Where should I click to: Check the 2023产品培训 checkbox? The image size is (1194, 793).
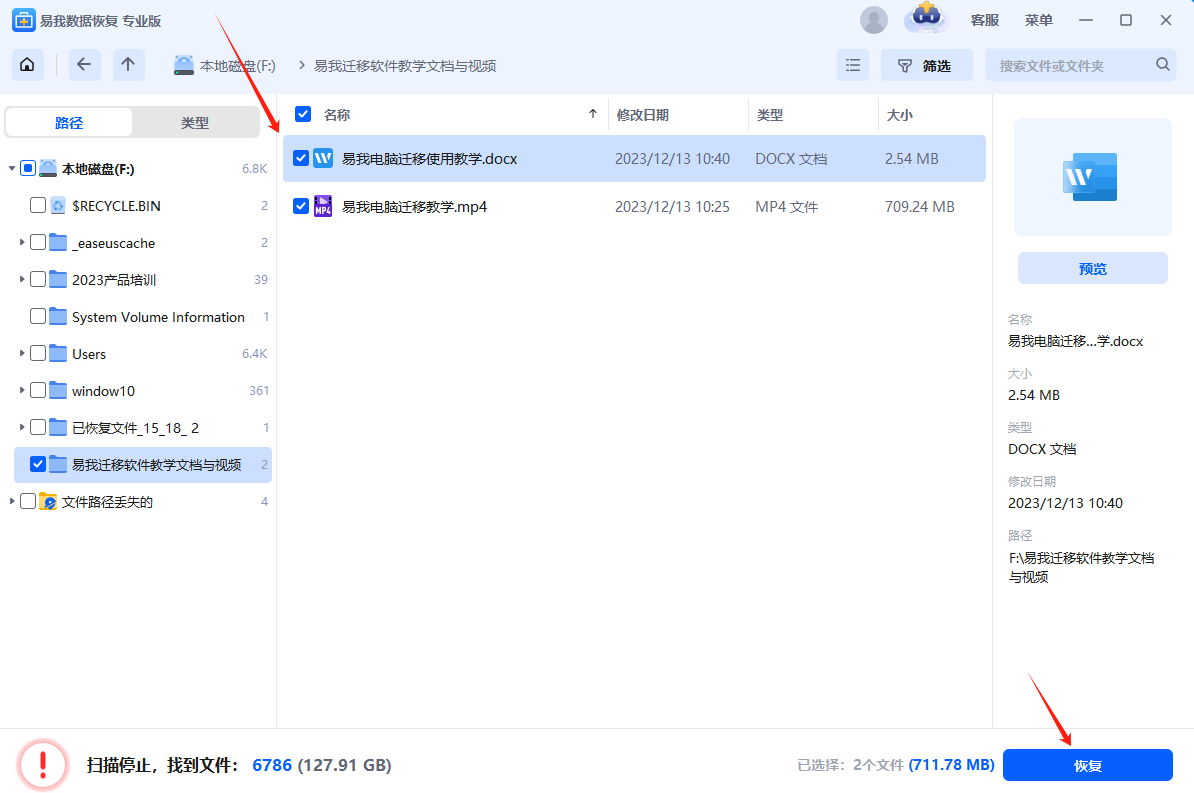(38, 280)
